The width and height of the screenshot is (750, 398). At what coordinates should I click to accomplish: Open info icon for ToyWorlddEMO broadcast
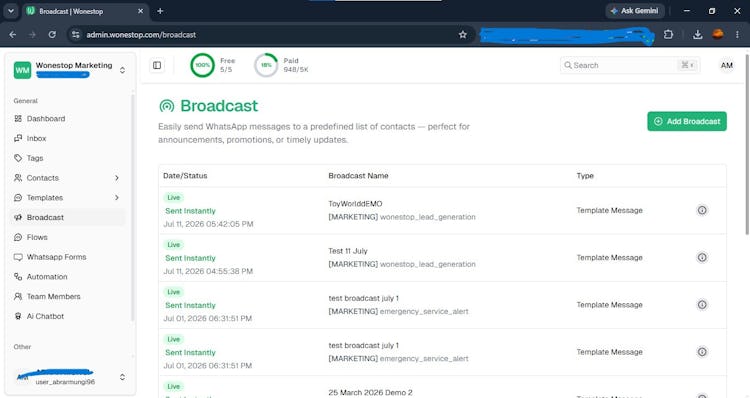pos(702,210)
